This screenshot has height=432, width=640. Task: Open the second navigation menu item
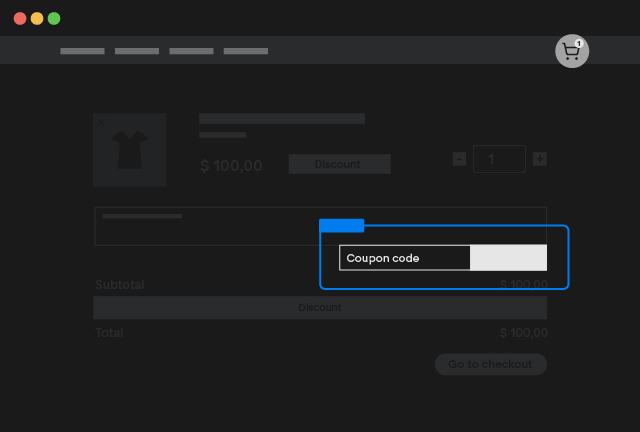pyautogui.click(x=137, y=50)
